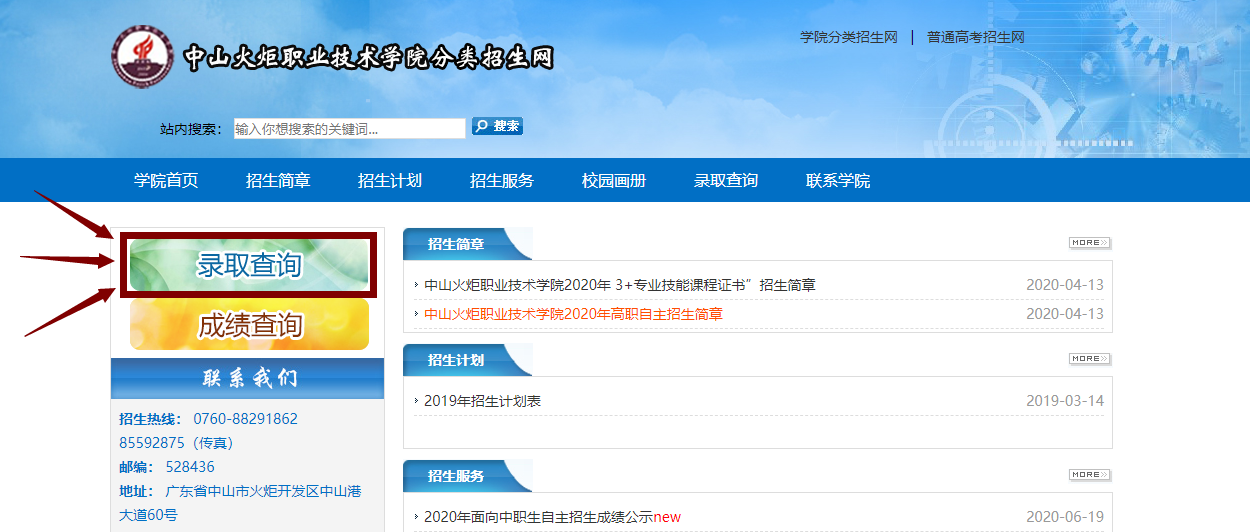This screenshot has width=1250, height=532.
Task: Click the 招生服务 section header tab
Action: 467,476
